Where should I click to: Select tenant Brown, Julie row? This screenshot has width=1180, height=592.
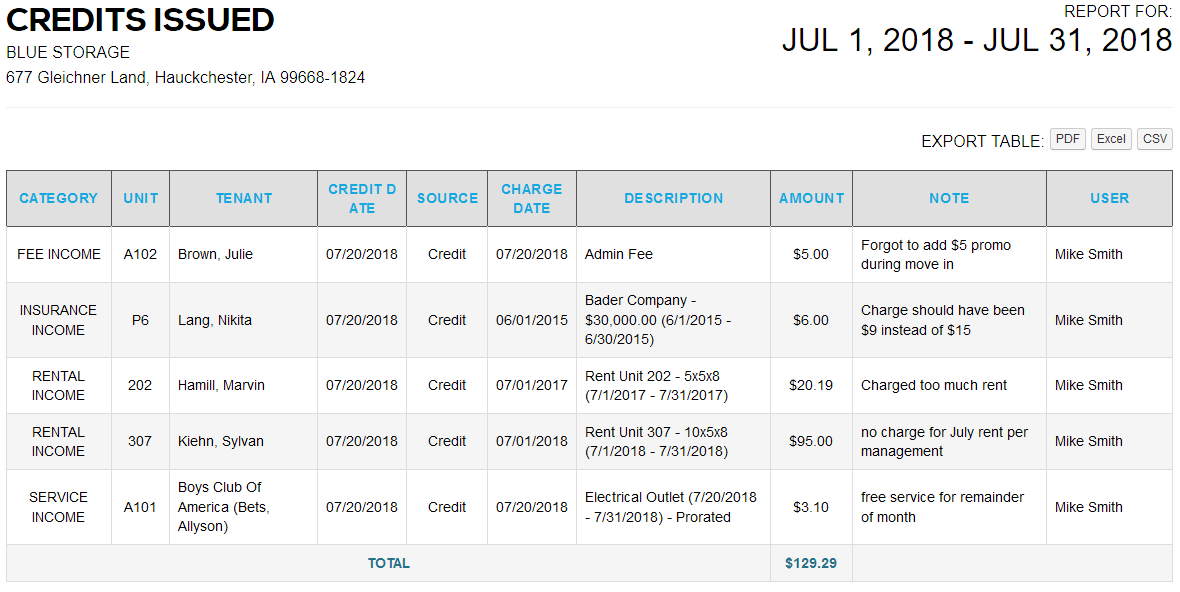click(x=215, y=254)
